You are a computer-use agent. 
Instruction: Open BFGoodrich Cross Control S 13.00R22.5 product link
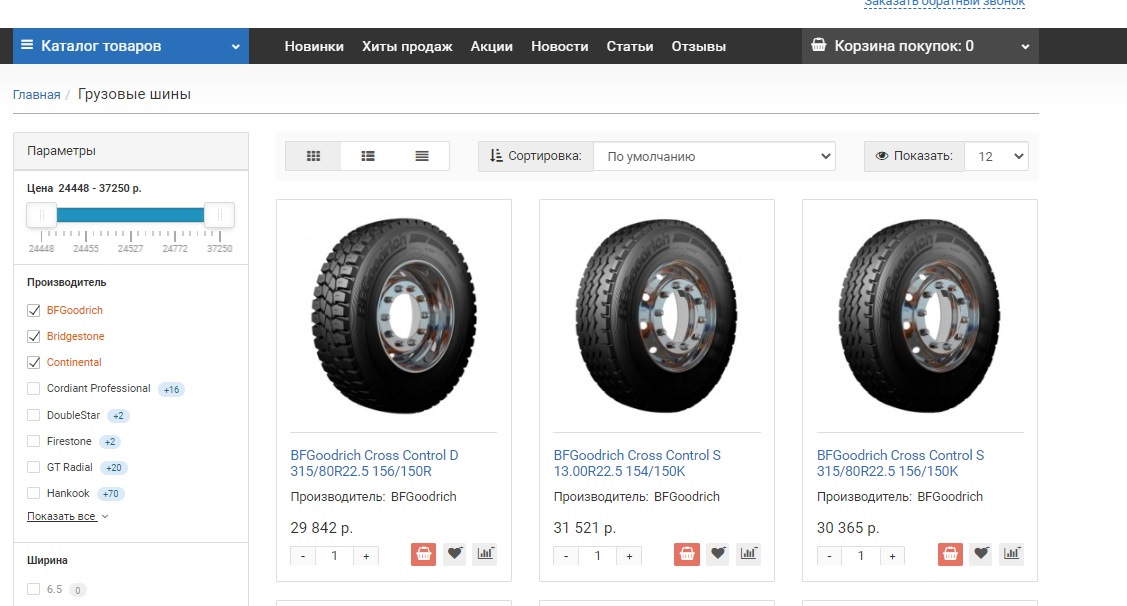pyautogui.click(x=637, y=463)
